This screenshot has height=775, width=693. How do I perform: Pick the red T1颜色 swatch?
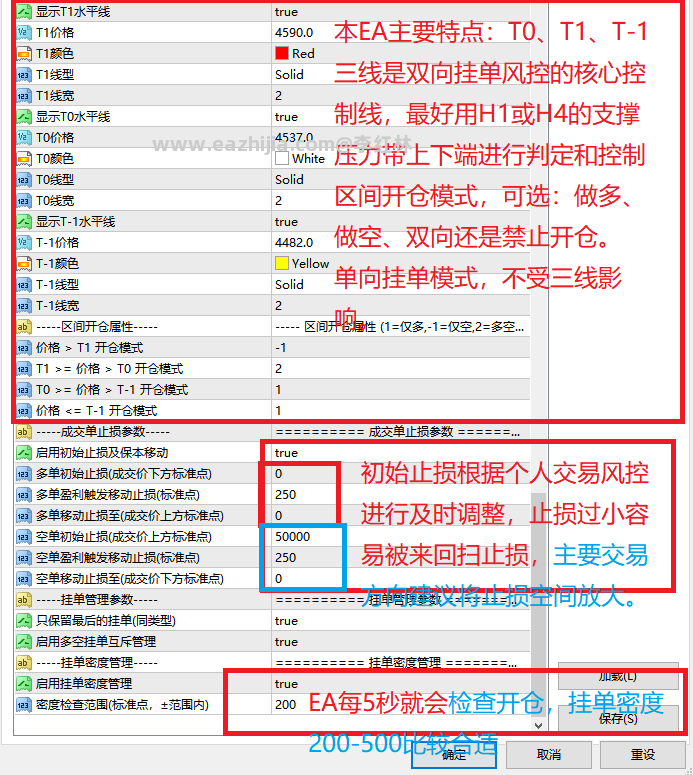point(282,53)
